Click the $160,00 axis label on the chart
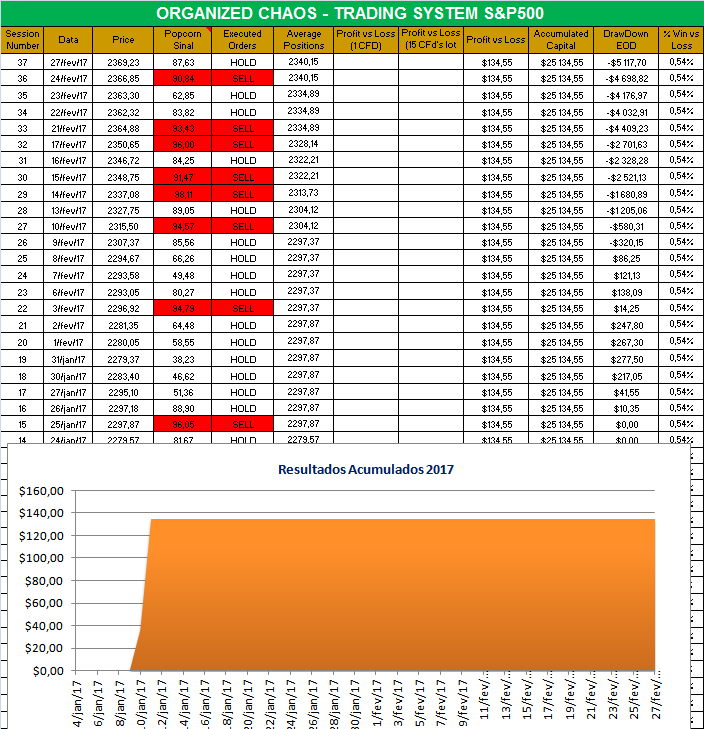The image size is (704, 729). tap(41, 490)
